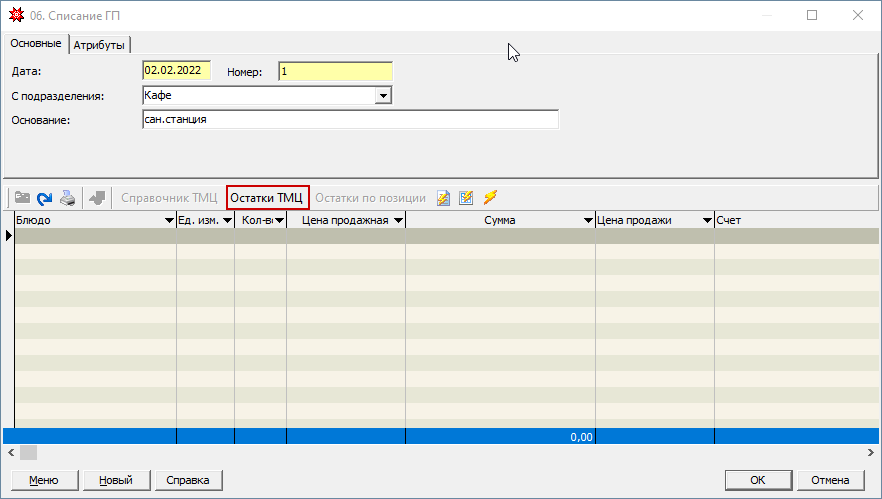882x499 pixels.
Task: Expand the Сумма column filter arrow
Action: coord(588,221)
